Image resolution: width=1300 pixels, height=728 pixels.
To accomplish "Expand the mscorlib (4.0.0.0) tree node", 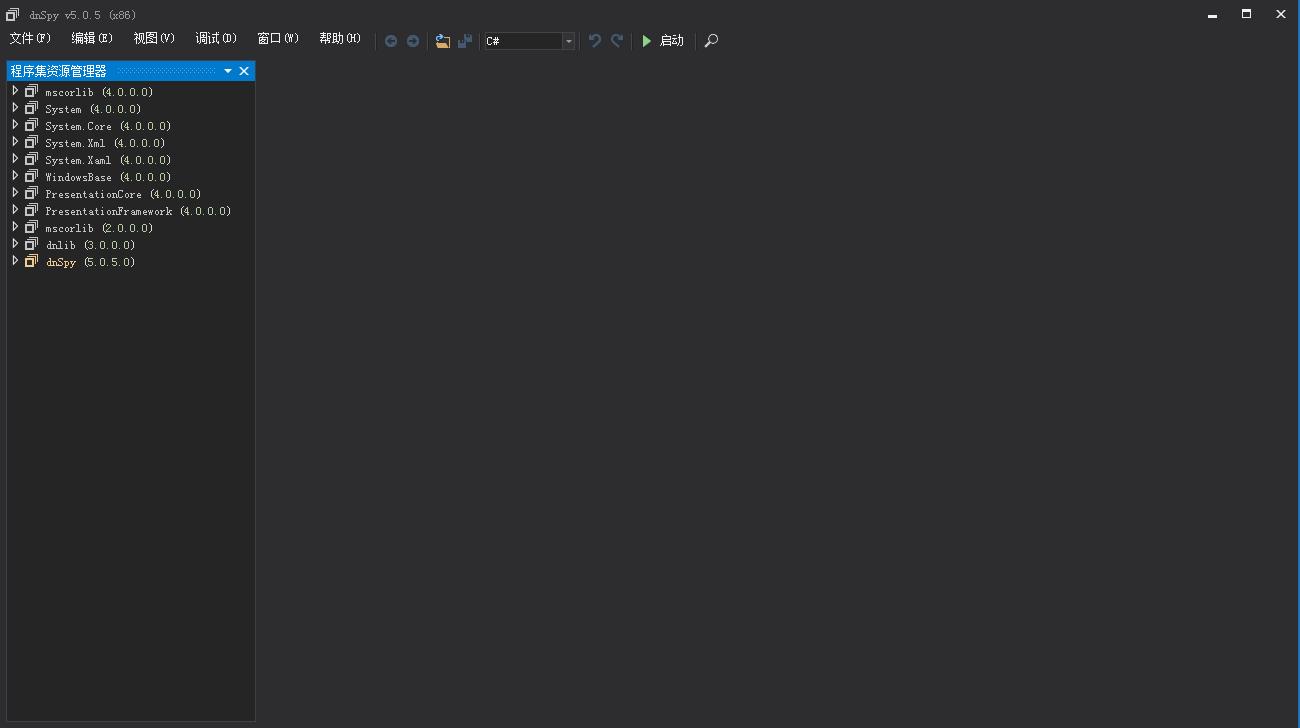I will [15, 91].
